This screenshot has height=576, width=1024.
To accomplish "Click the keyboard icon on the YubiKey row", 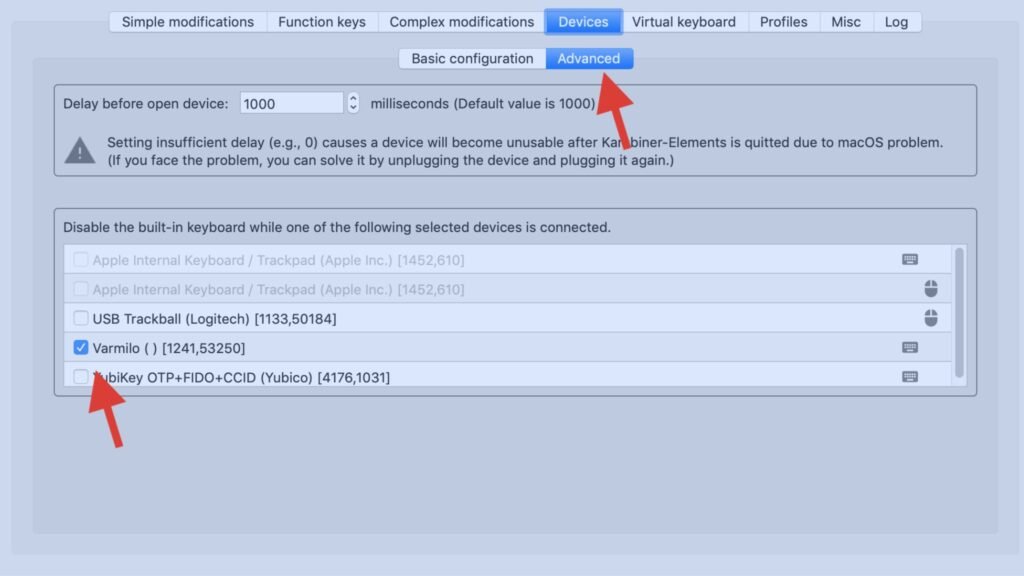I will [x=909, y=377].
